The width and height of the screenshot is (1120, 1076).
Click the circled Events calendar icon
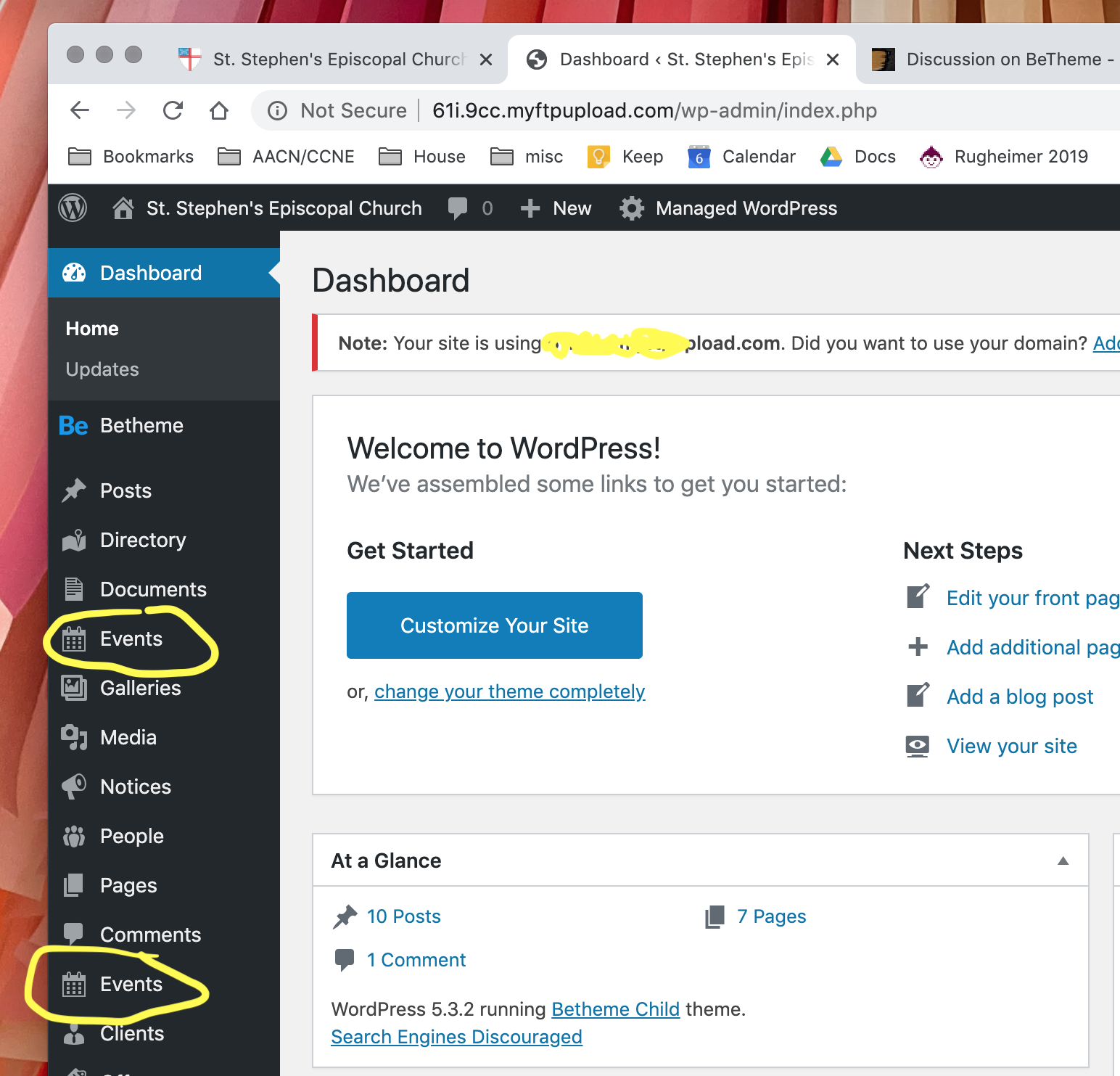(73, 638)
